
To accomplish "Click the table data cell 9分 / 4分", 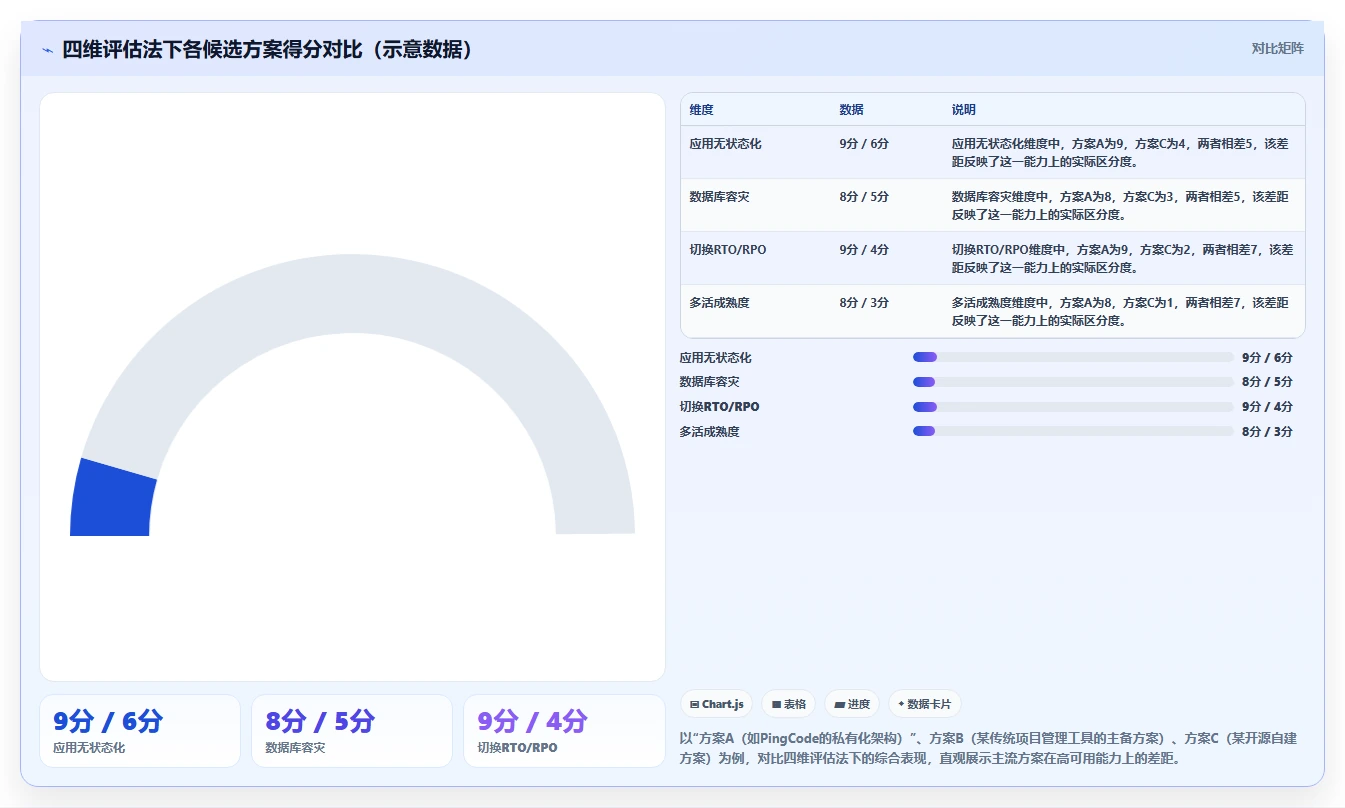I will pyautogui.click(x=864, y=250).
